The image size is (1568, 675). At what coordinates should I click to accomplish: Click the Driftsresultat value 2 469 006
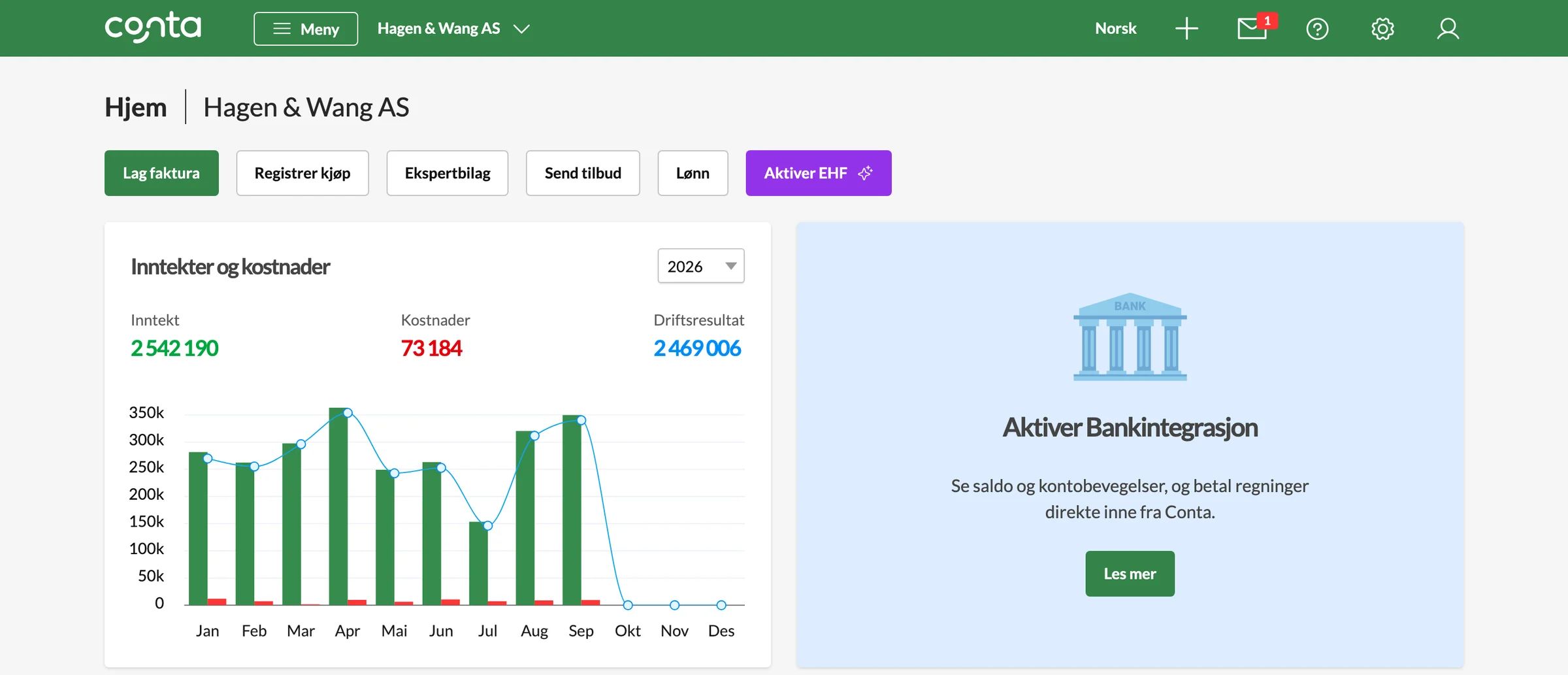point(698,348)
